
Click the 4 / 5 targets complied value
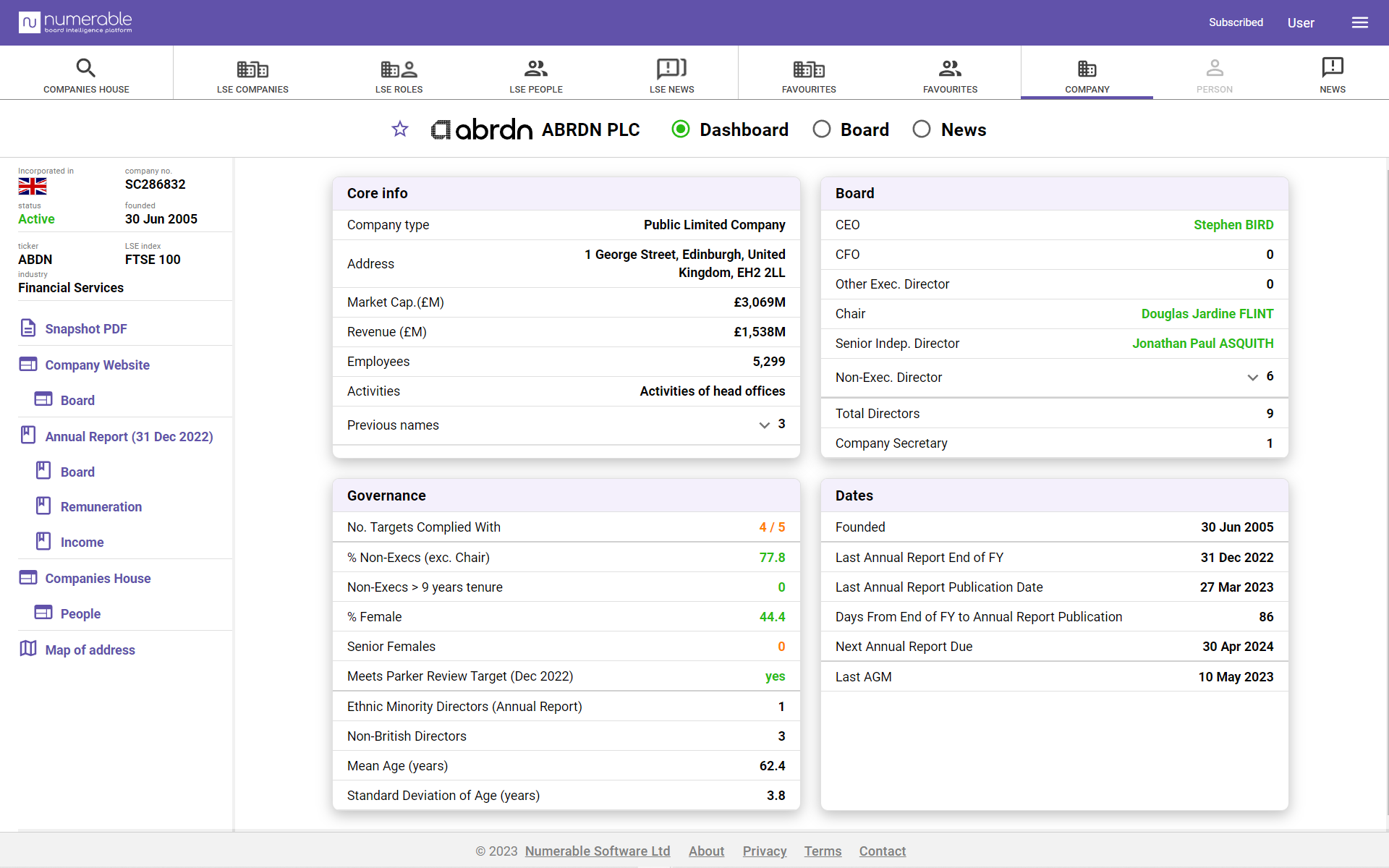pos(772,527)
